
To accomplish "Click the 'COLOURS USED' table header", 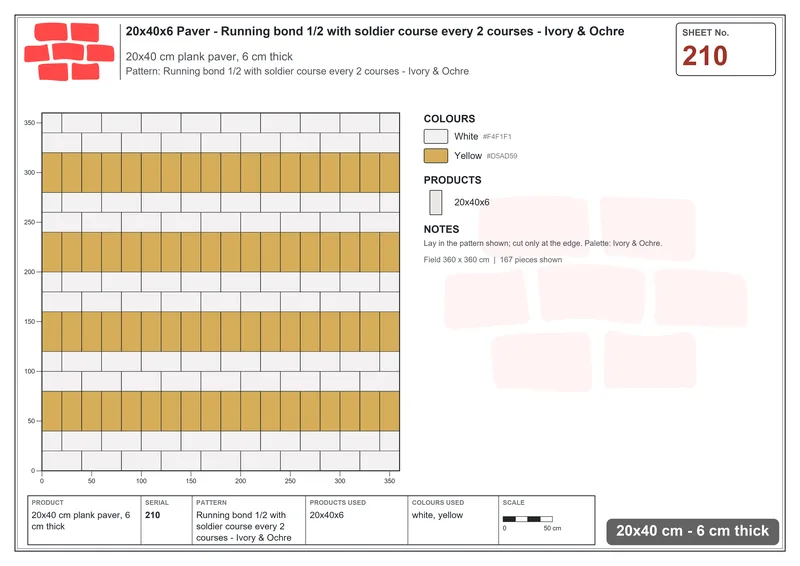I will [x=438, y=503].
